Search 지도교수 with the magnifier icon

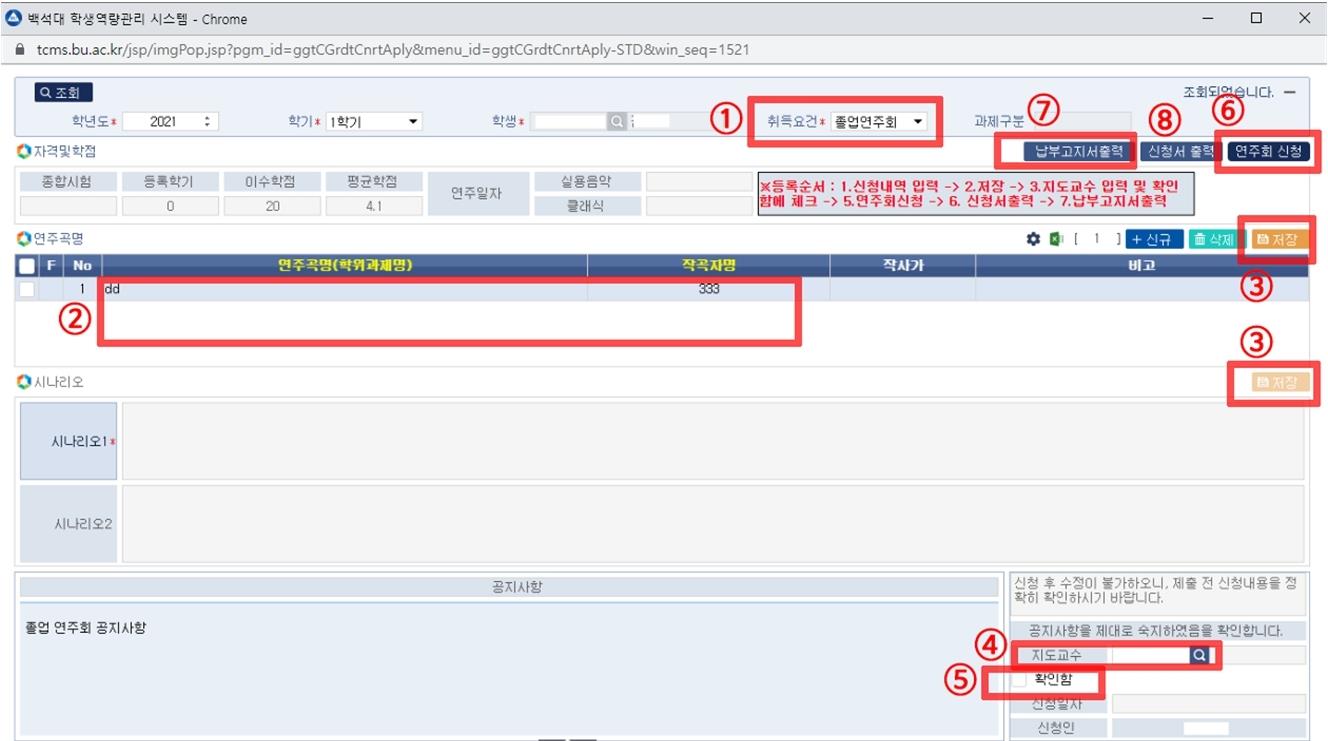(1199, 656)
